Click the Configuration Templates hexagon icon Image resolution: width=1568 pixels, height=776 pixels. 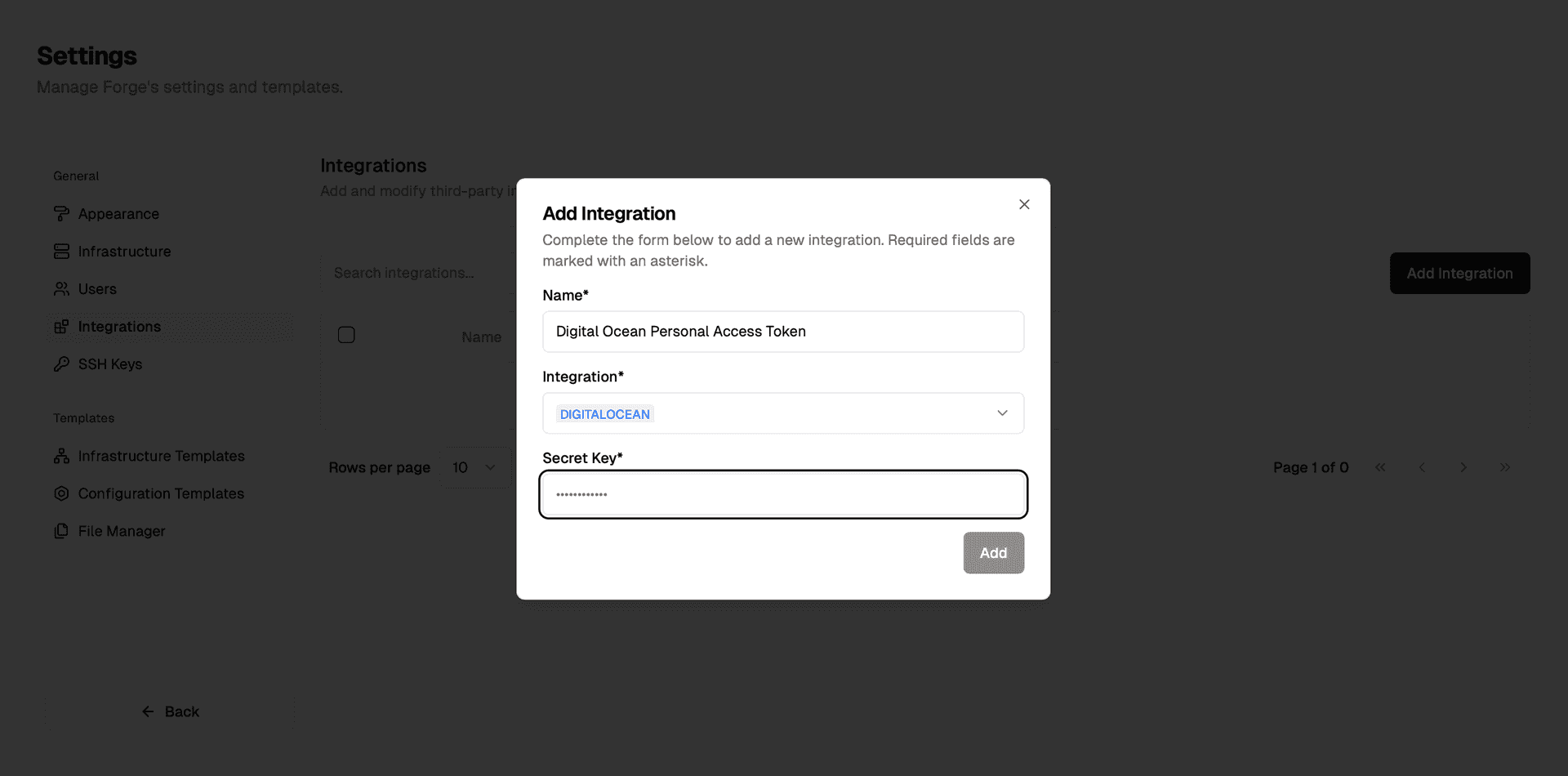(x=61, y=493)
